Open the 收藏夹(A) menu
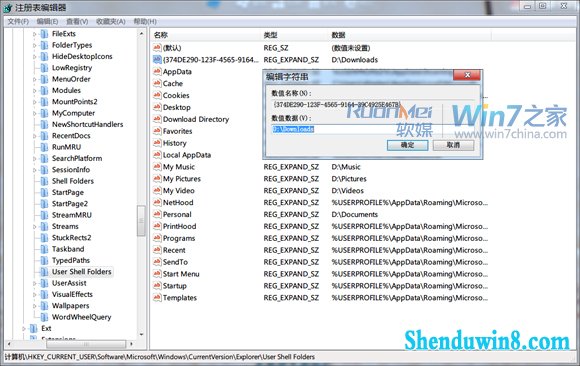The height and width of the screenshot is (366, 580). [111, 21]
